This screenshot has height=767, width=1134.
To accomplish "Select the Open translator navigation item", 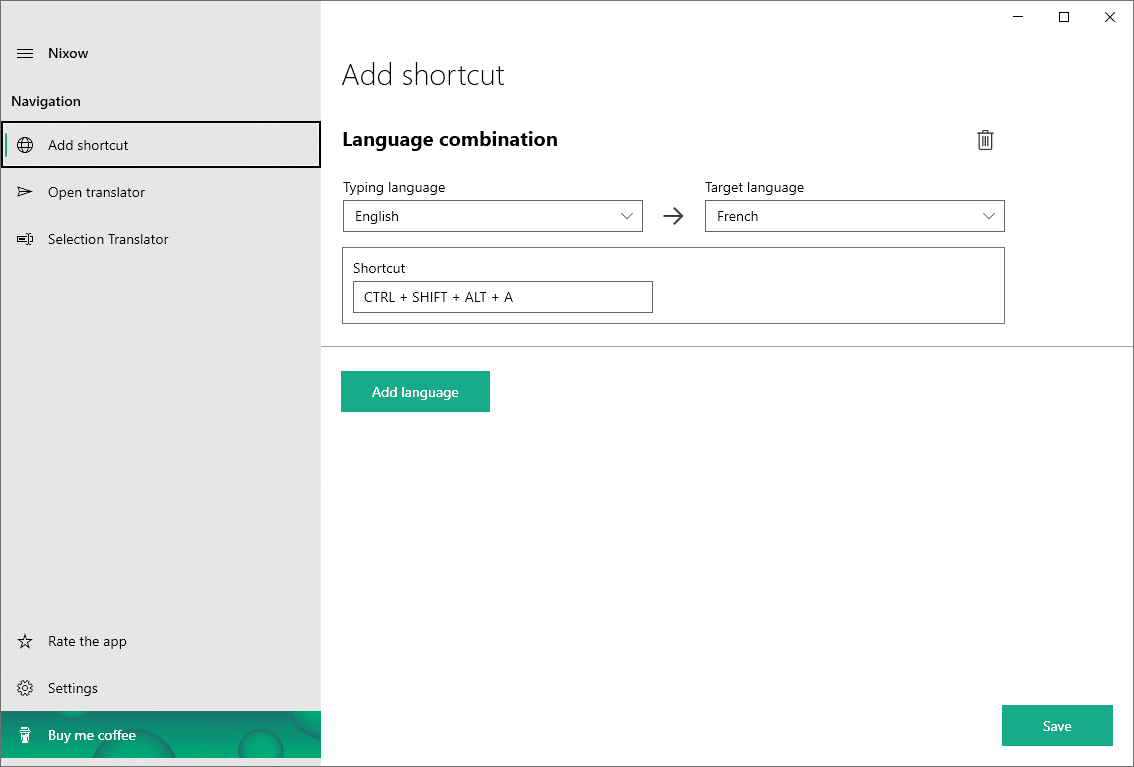I will (x=96, y=192).
